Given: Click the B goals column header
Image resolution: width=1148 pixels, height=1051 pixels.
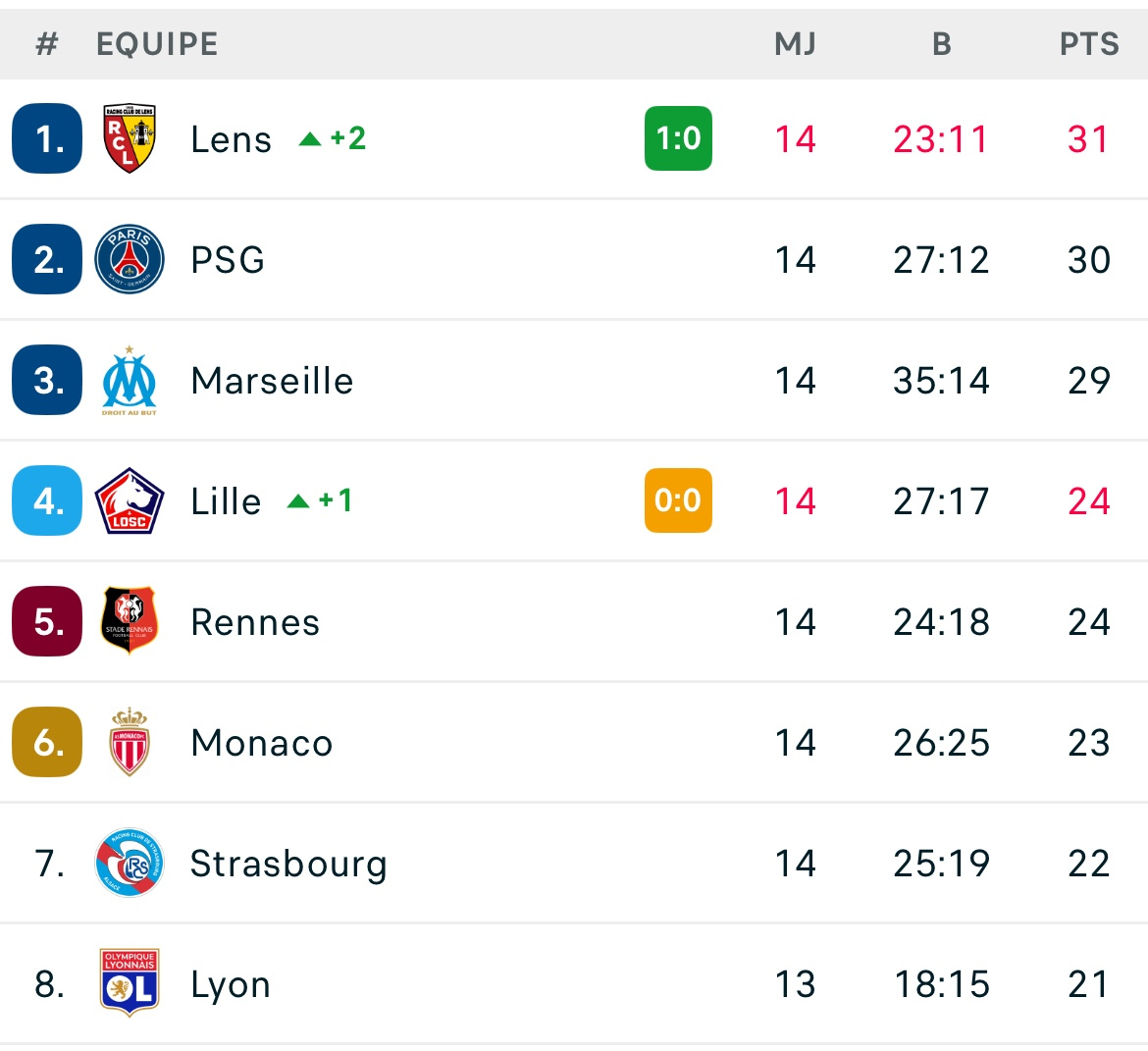Looking at the screenshot, I should tap(941, 44).
